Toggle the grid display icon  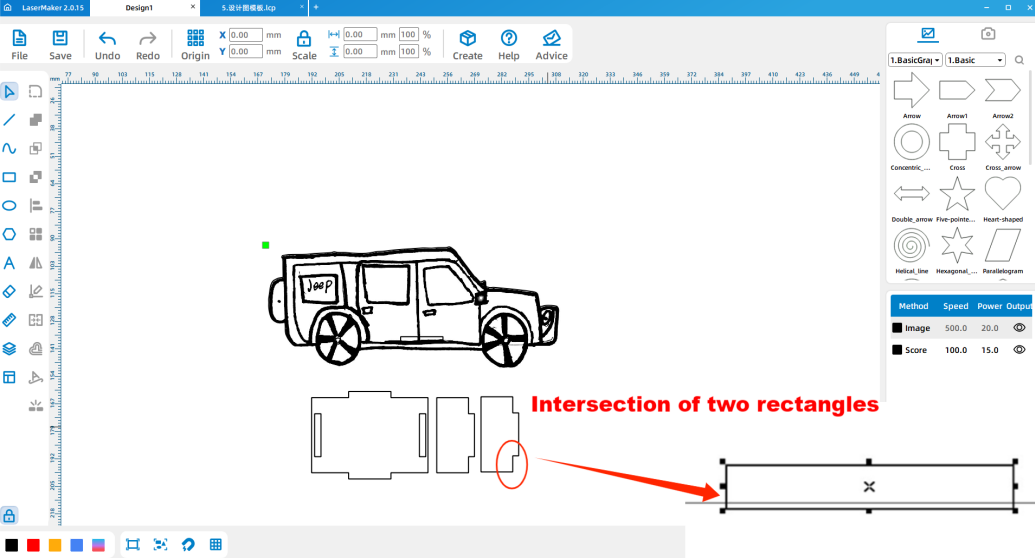tap(215, 544)
